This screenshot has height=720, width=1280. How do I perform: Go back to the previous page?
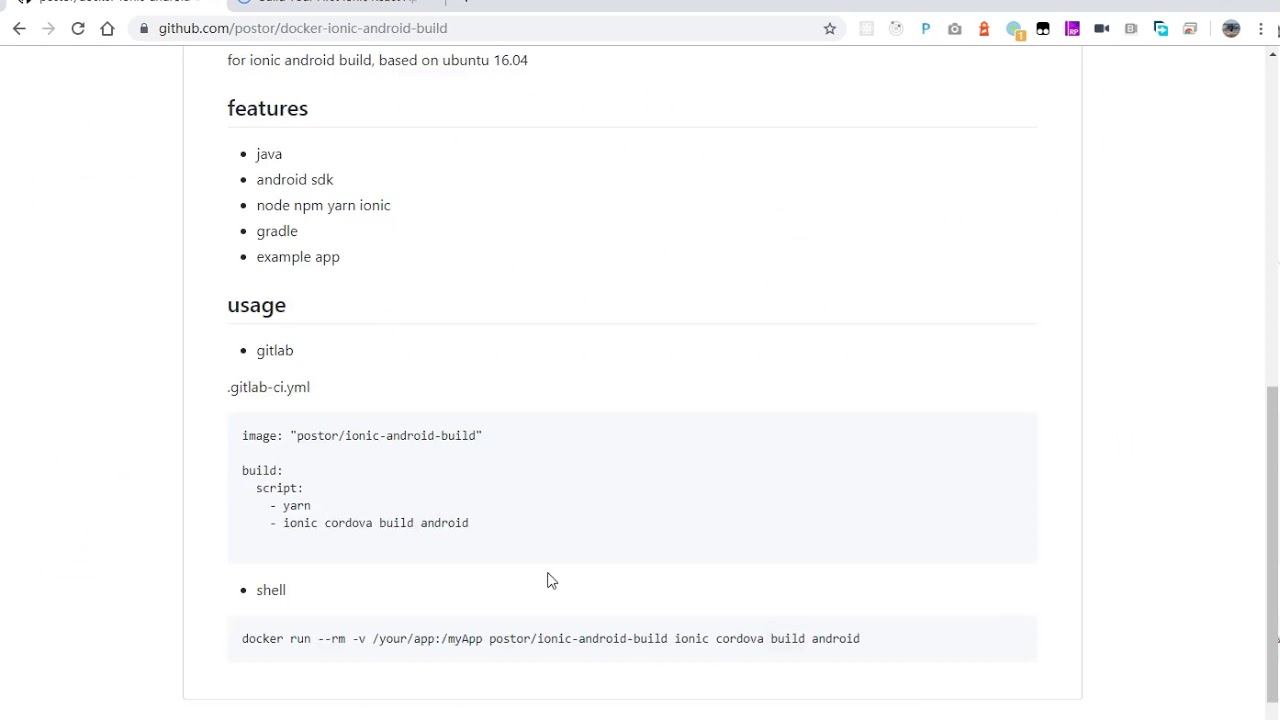coord(19,29)
